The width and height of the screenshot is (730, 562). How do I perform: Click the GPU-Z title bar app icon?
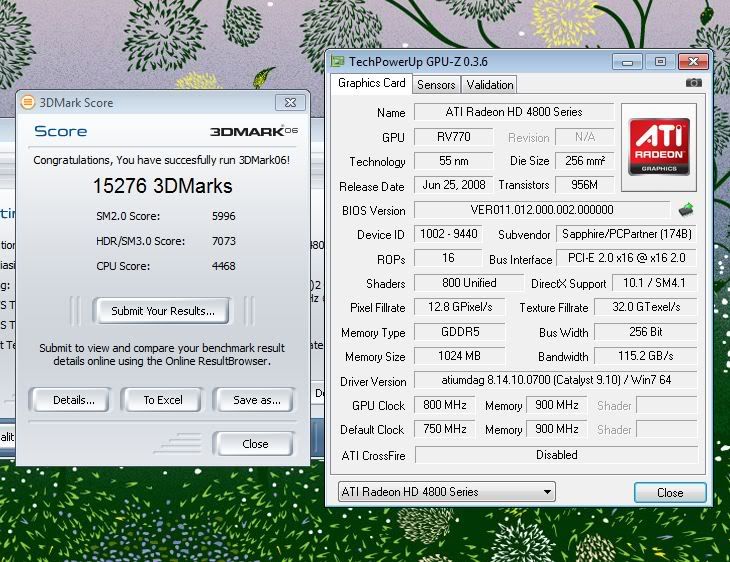pos(337,61)
